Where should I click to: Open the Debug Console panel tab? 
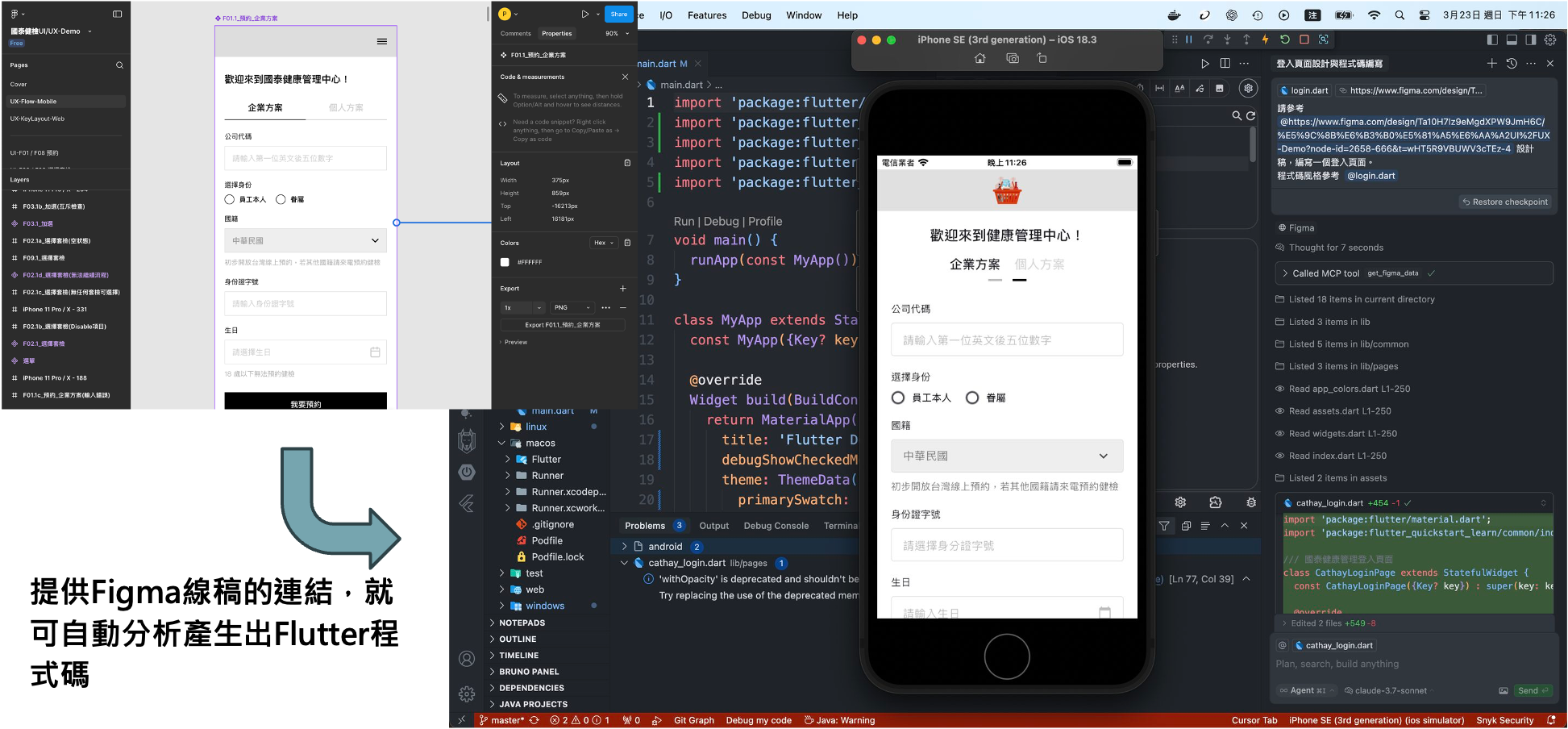776,526
